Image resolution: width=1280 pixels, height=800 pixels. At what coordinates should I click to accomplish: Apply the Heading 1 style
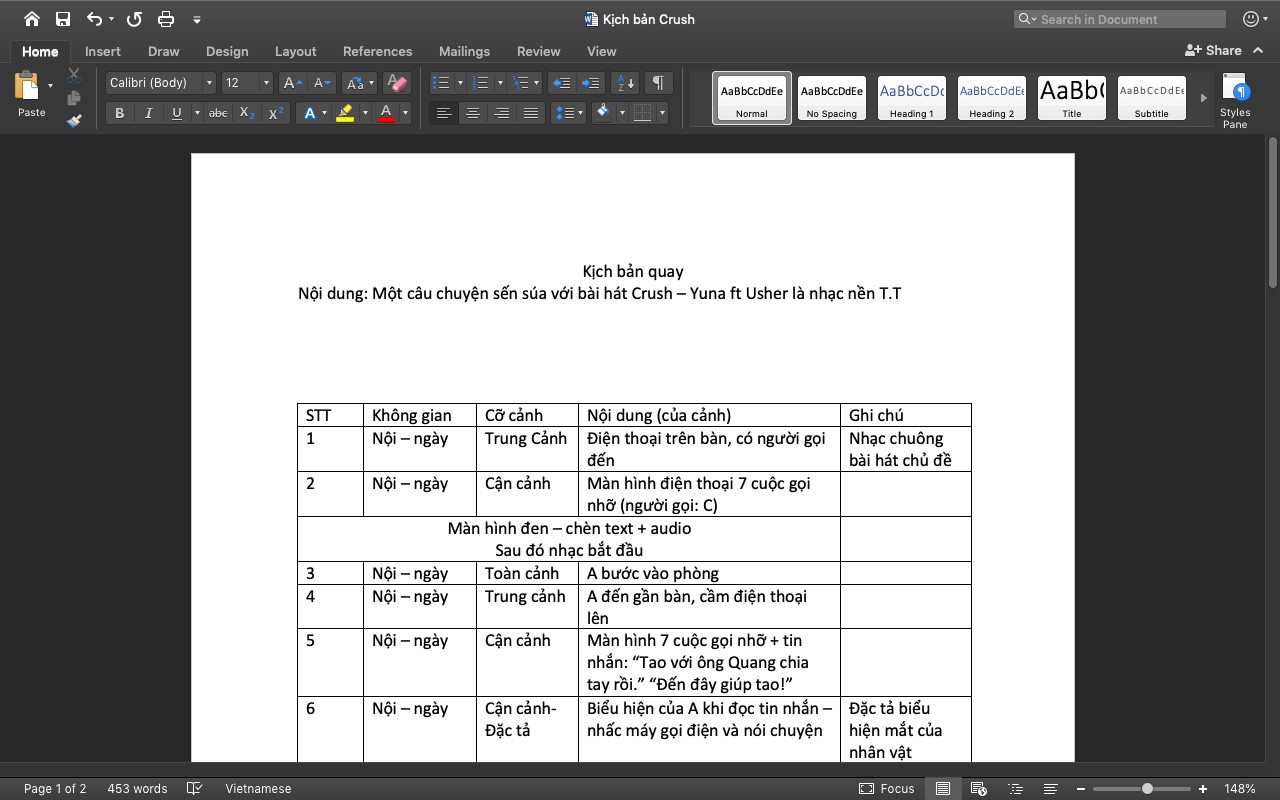click(x=912, y=98)
